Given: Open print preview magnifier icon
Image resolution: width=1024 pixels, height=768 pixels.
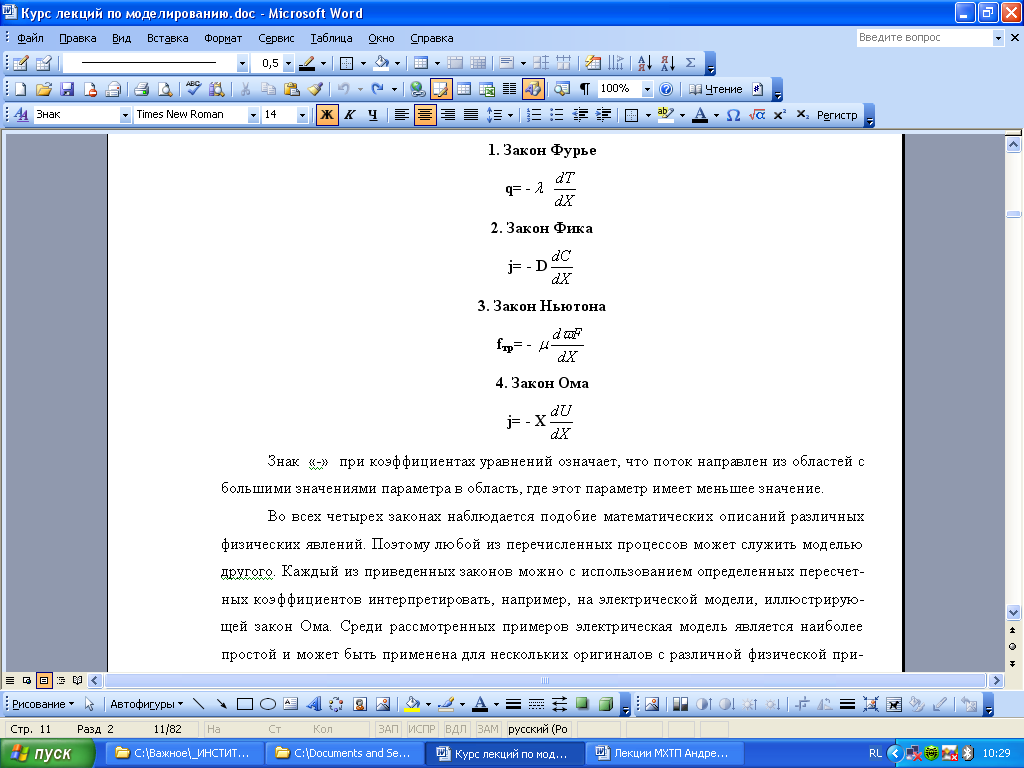Looking at the screenshot, I should point(165,89).
